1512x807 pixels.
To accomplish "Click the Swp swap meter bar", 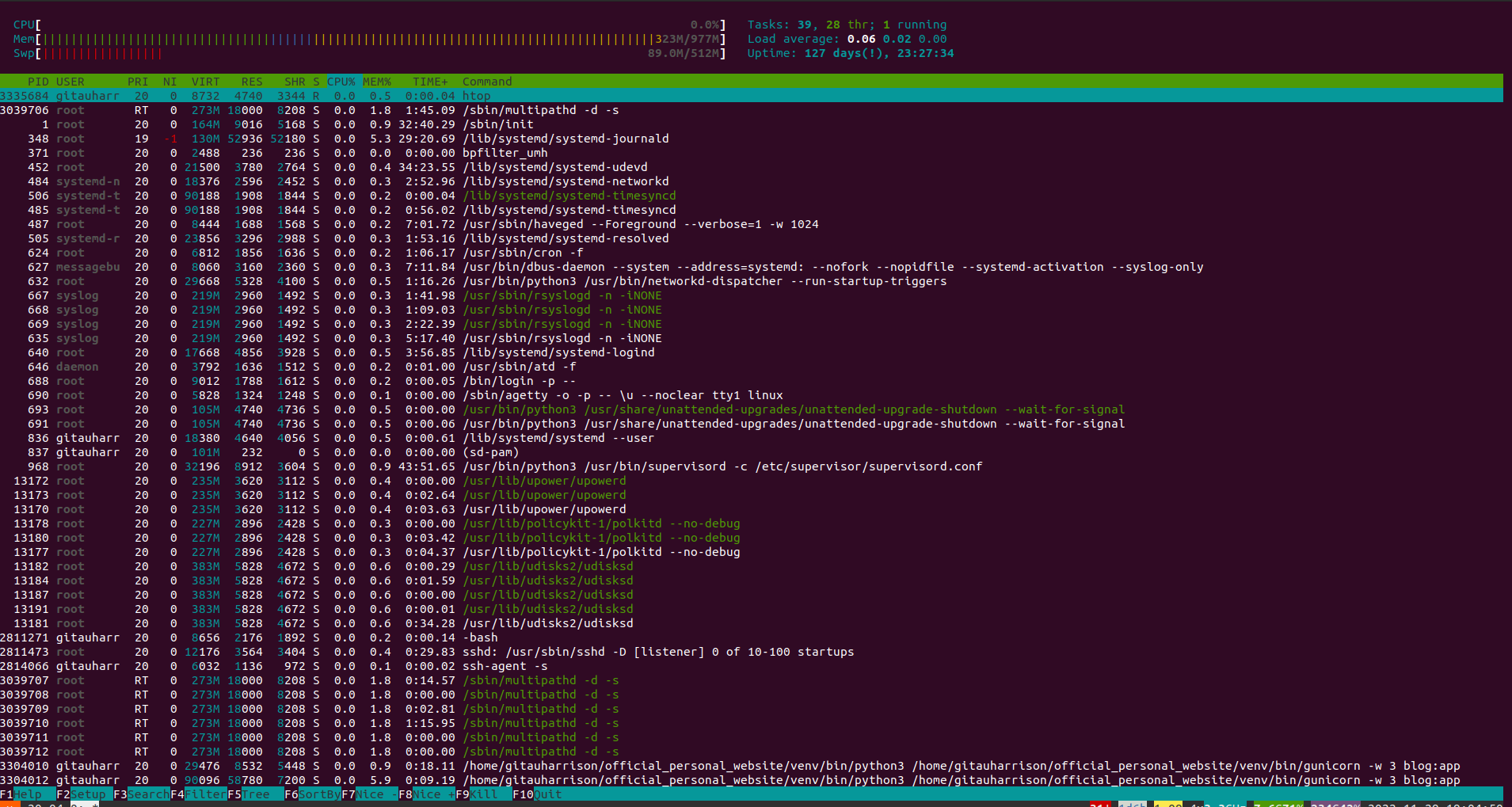I will click(369, 53).
